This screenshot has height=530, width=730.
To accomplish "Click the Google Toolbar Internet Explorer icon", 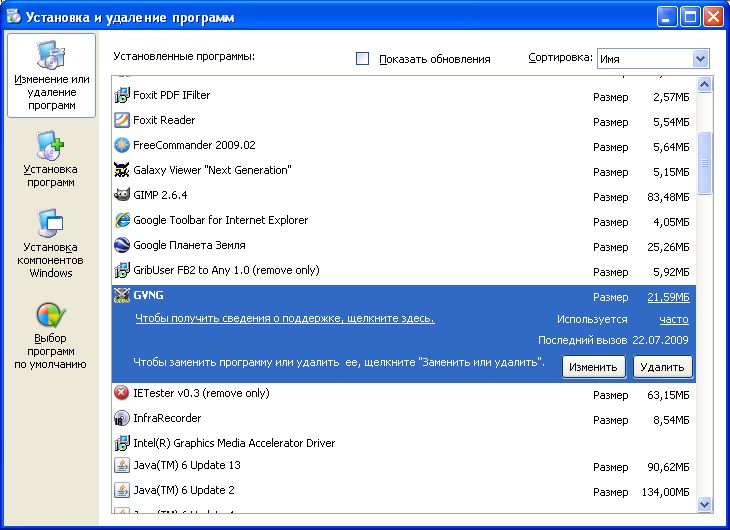I will [122, 220].
